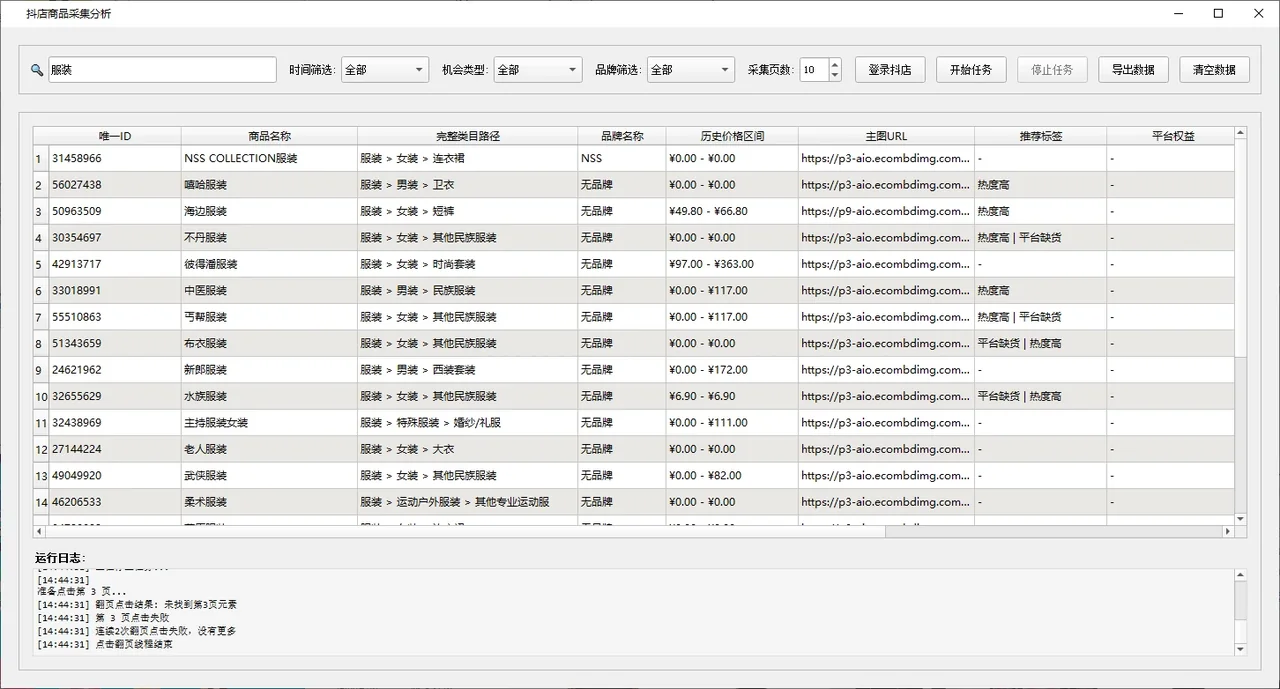Viewport: 1280px width, 689px height.
Task: Export results via 导出数据 button
Action: 1133,70
